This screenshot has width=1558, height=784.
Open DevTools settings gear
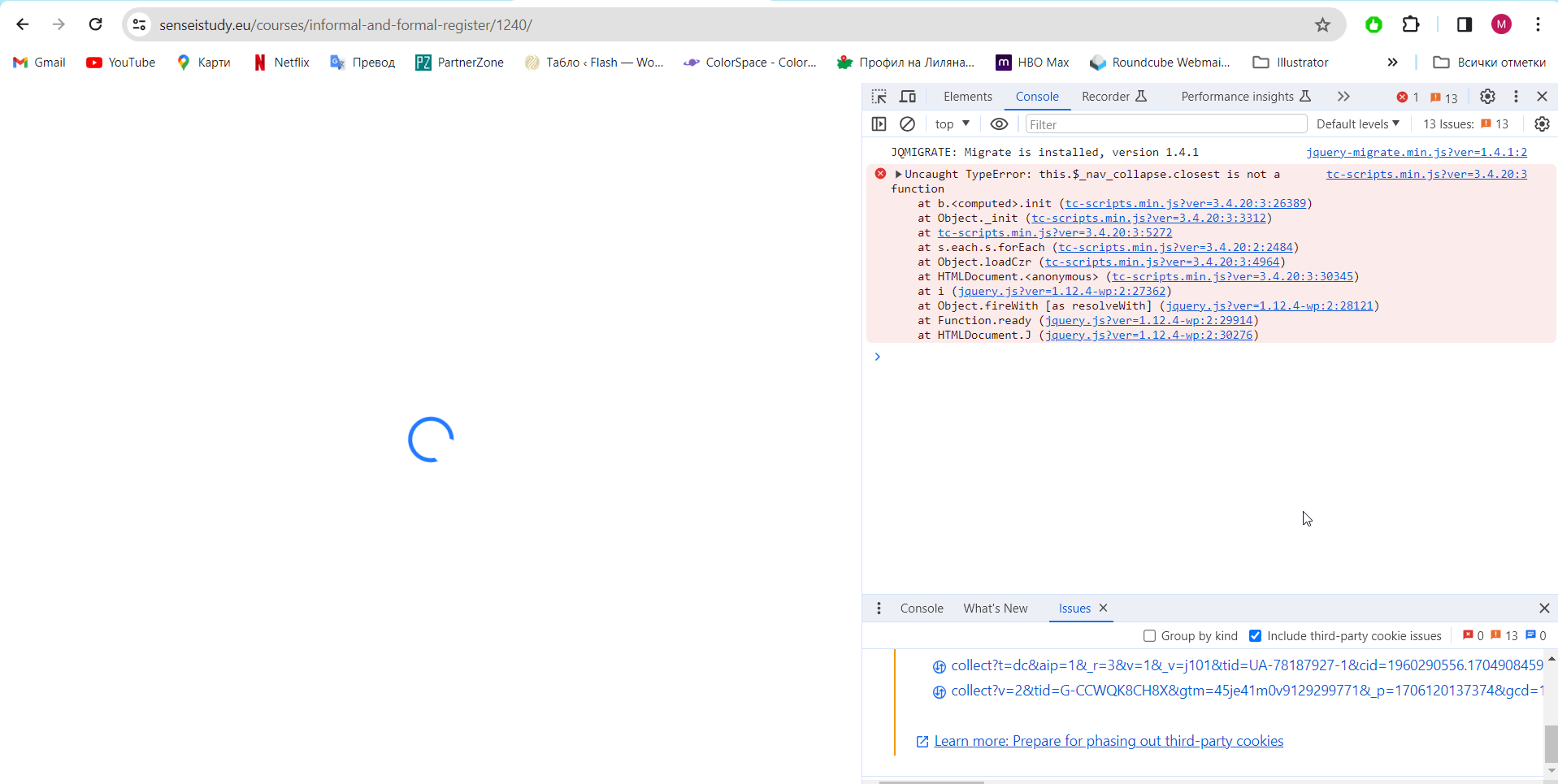pyautogui.click(x=1487, y=97)
